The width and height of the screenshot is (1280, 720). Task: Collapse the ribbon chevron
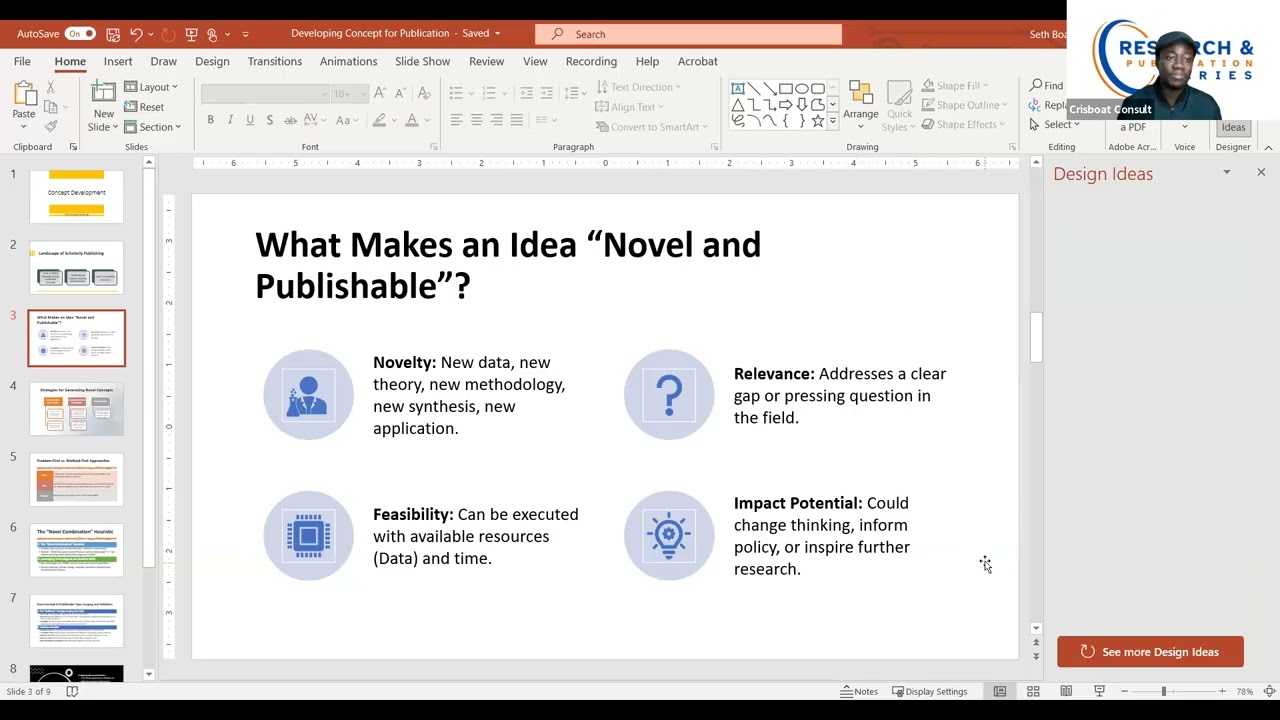point(1268,147)
